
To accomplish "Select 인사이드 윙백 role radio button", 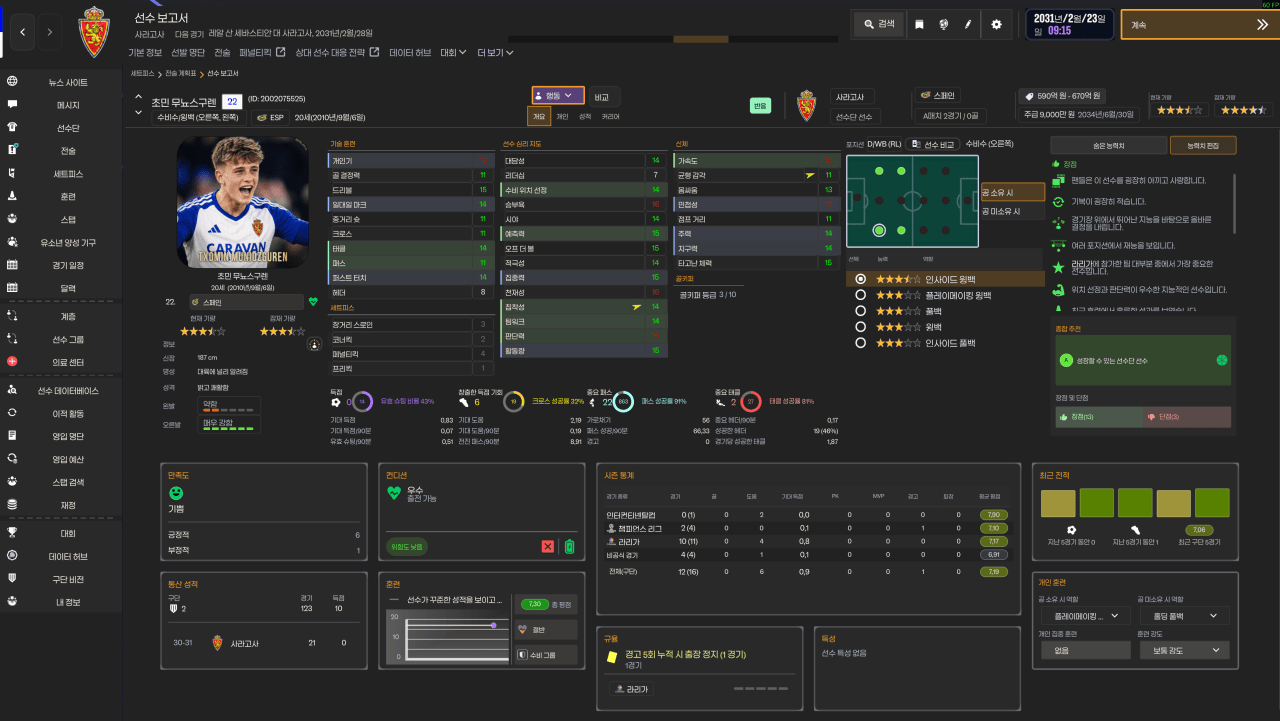I will pos(859,279).
